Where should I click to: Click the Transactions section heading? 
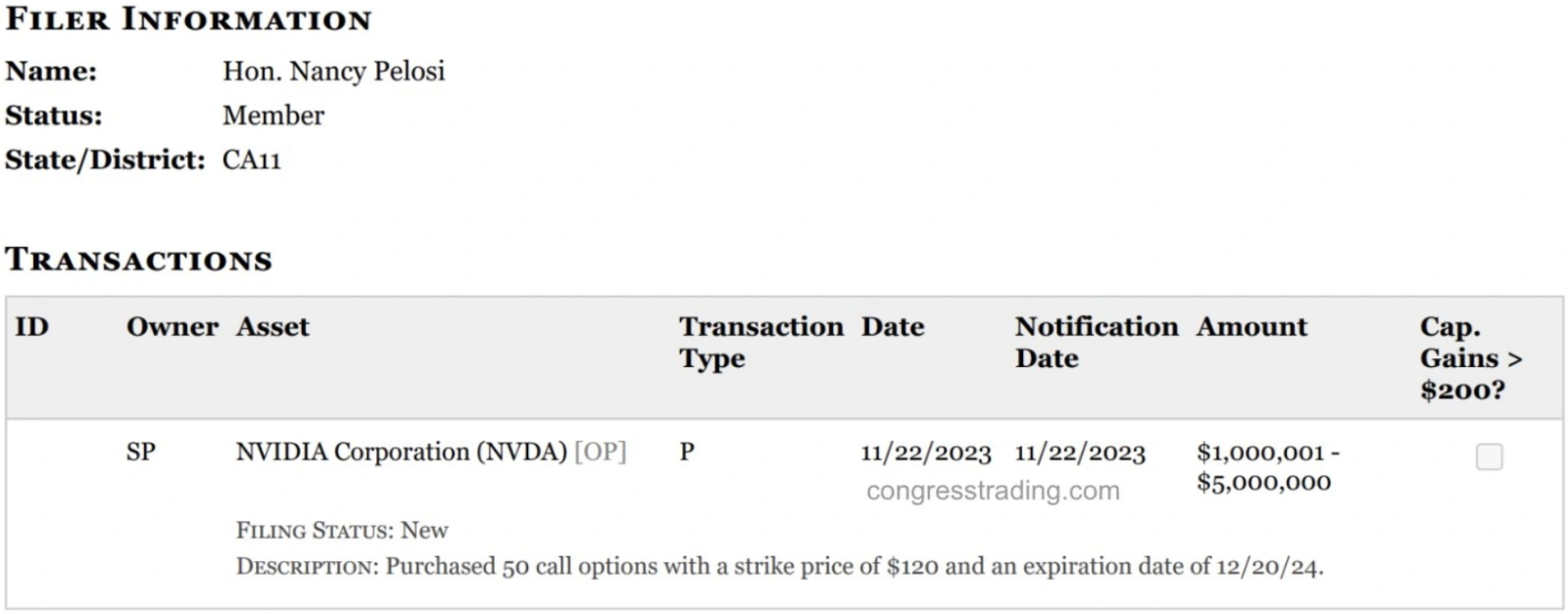[x=138, y=260]
